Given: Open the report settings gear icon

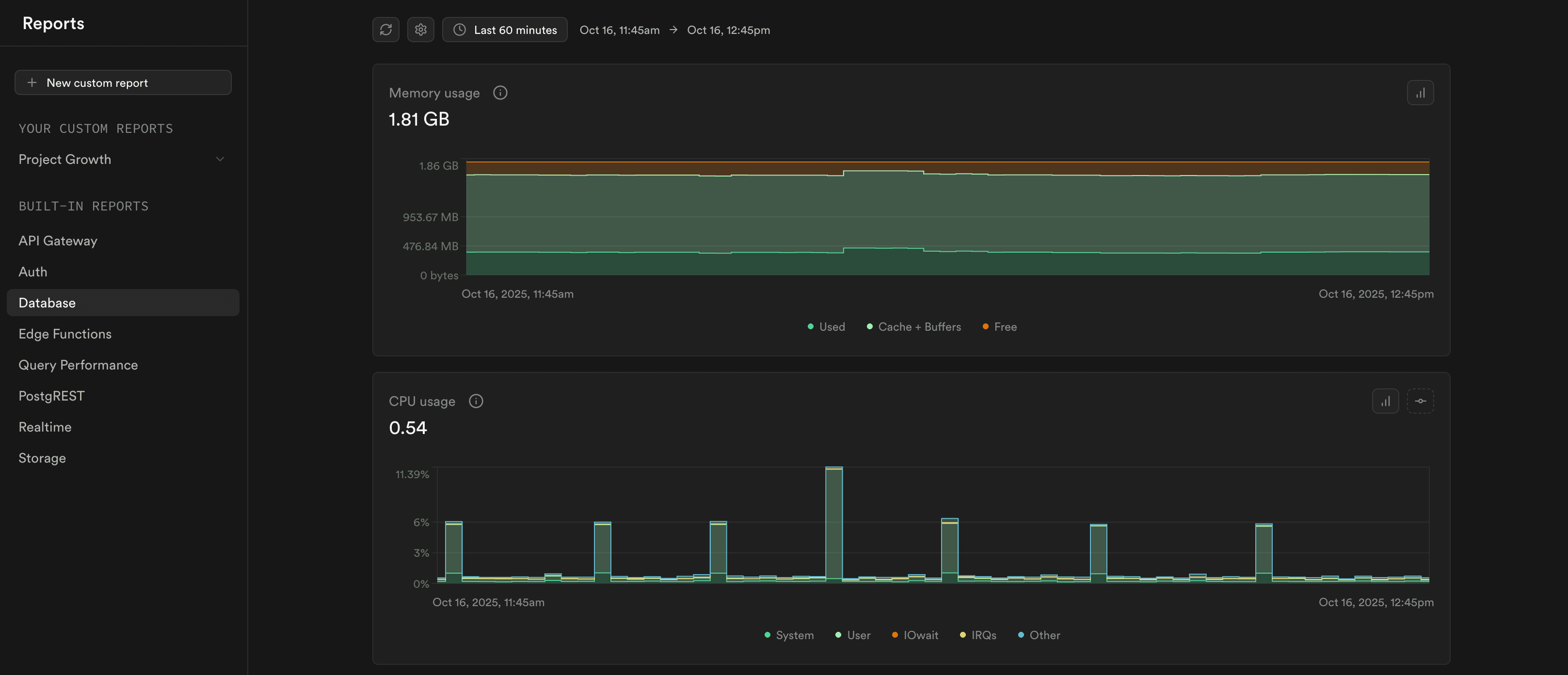Looking at the screenshot, I should pyautogui.click(x=421, y=30).
